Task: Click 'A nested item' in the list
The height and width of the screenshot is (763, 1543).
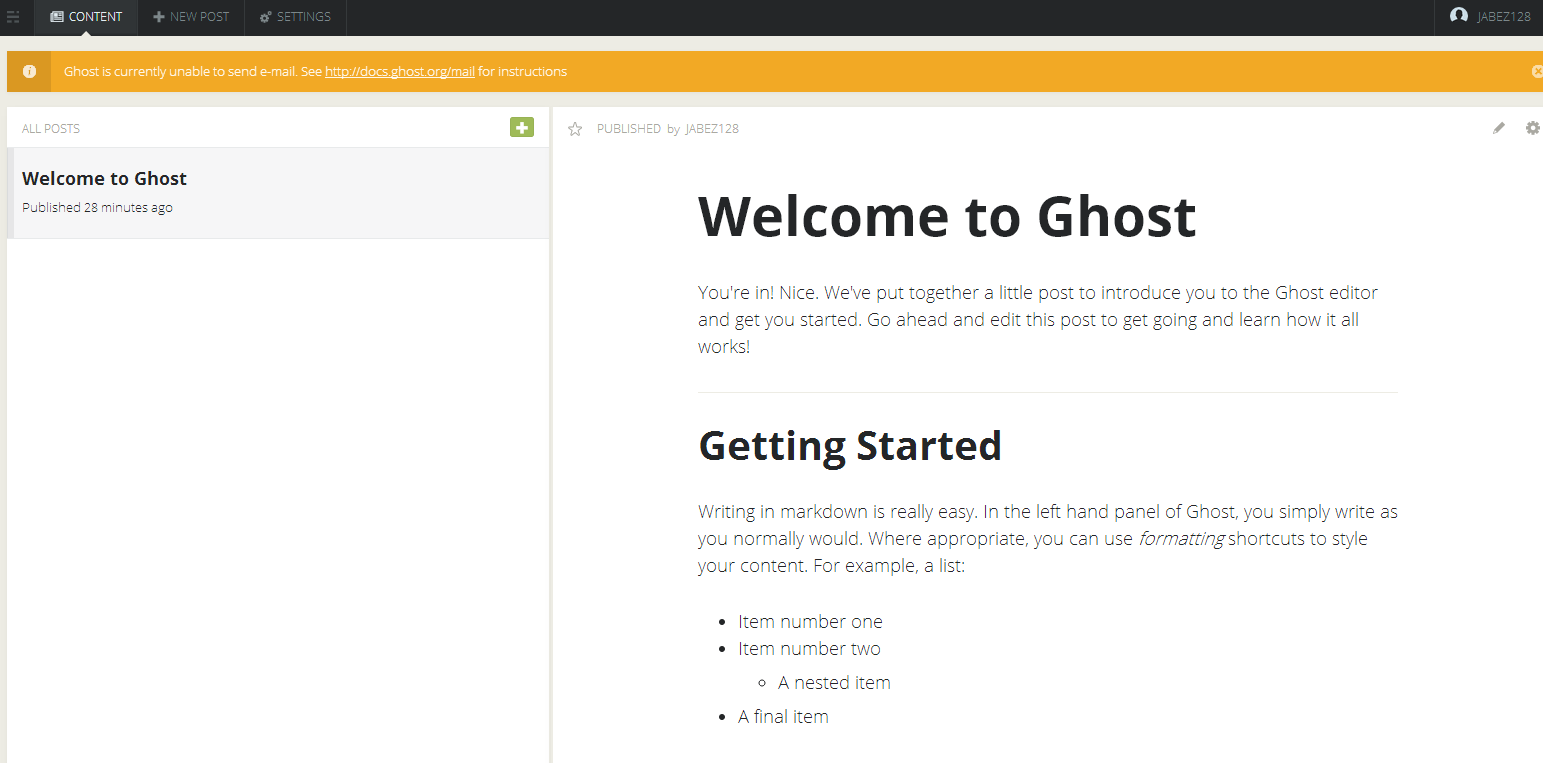Action: pyautogui.click(x=834, y=683)
